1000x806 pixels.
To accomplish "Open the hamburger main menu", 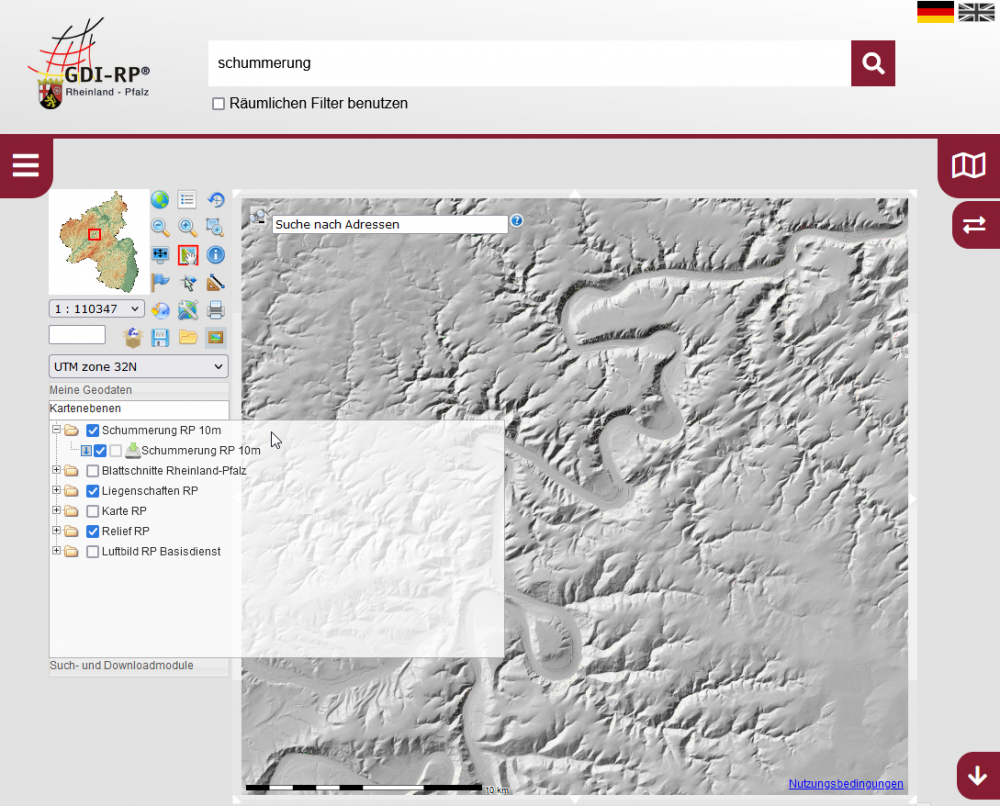I will coord(26,166).
